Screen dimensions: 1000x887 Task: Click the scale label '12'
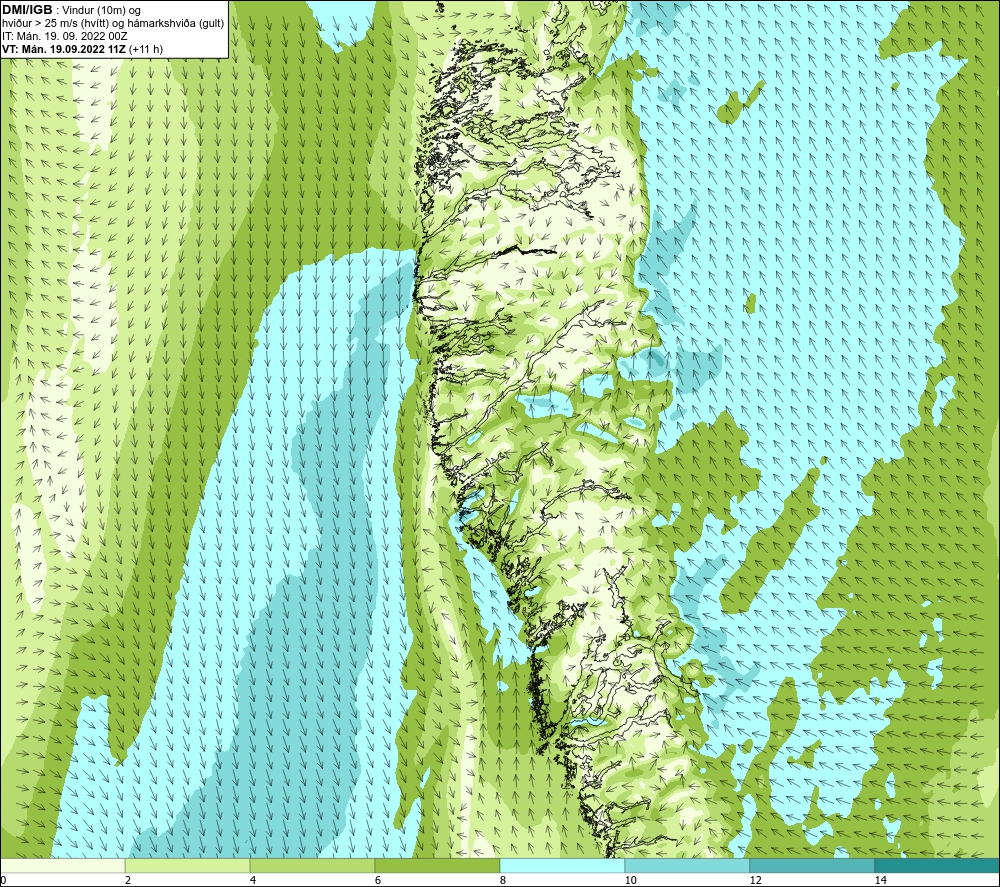click(755, 880)
